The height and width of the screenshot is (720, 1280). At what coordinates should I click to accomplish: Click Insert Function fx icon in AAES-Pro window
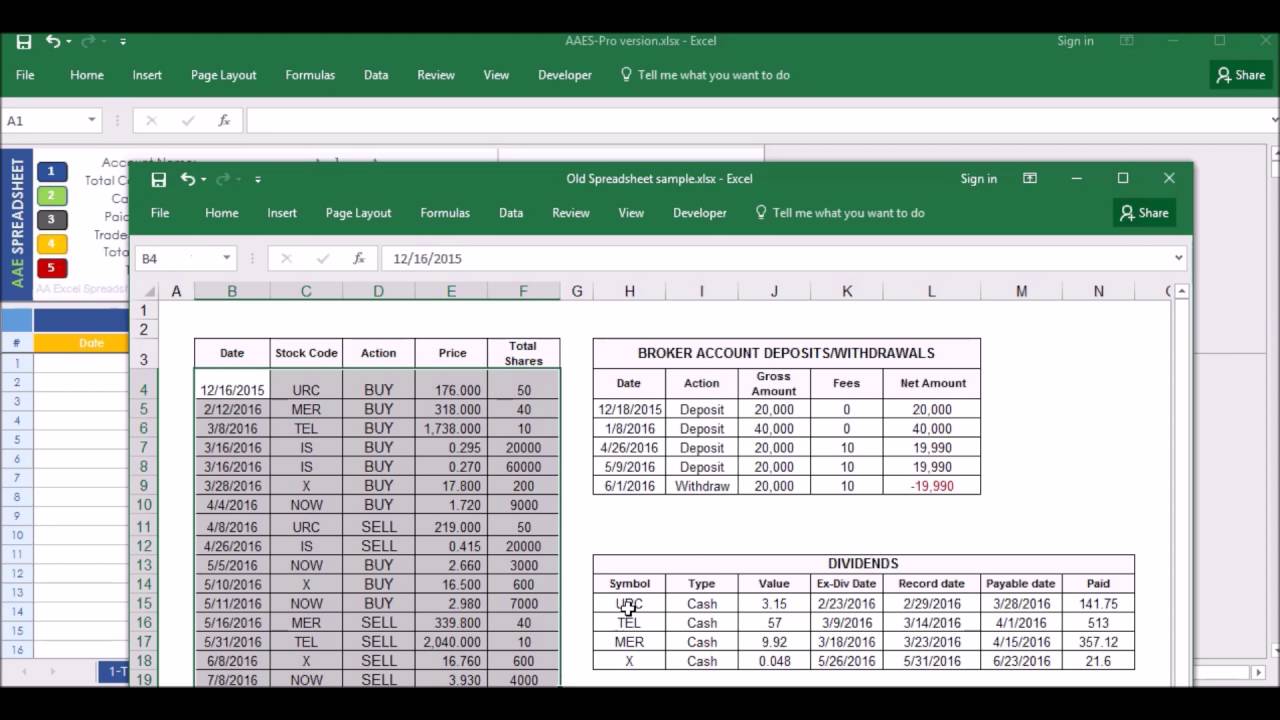pyautogui.click(x=224, y=120)
